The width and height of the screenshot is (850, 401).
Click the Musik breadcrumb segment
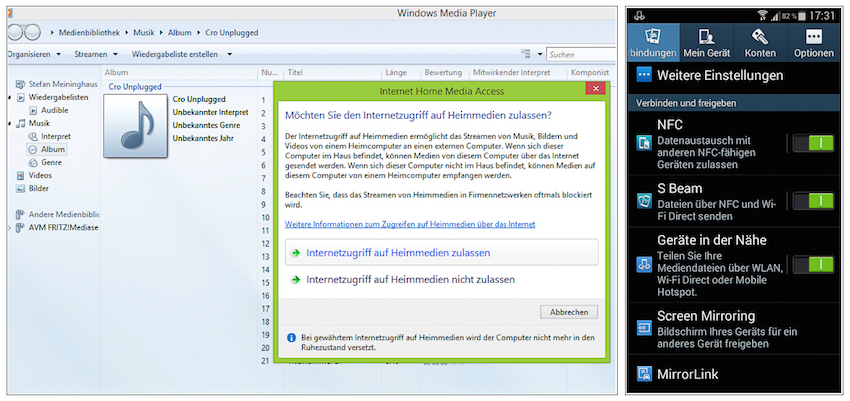pos(145,33)
